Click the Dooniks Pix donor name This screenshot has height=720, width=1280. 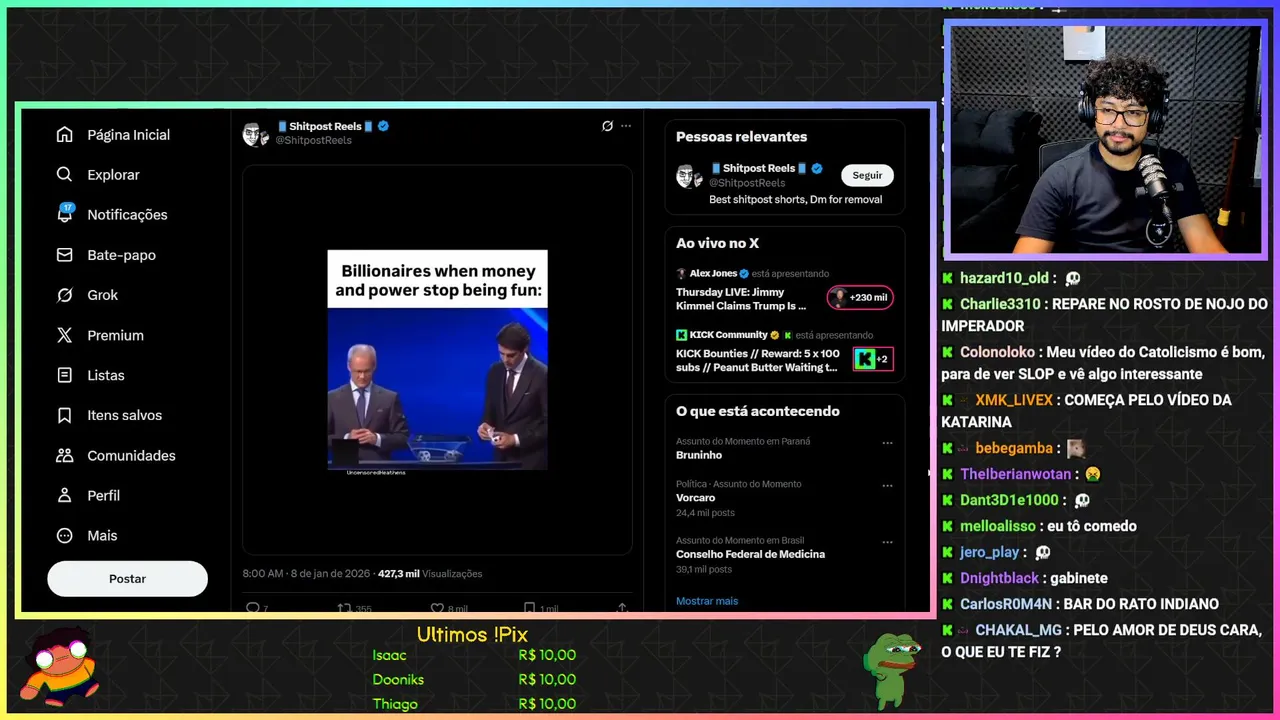398,680
